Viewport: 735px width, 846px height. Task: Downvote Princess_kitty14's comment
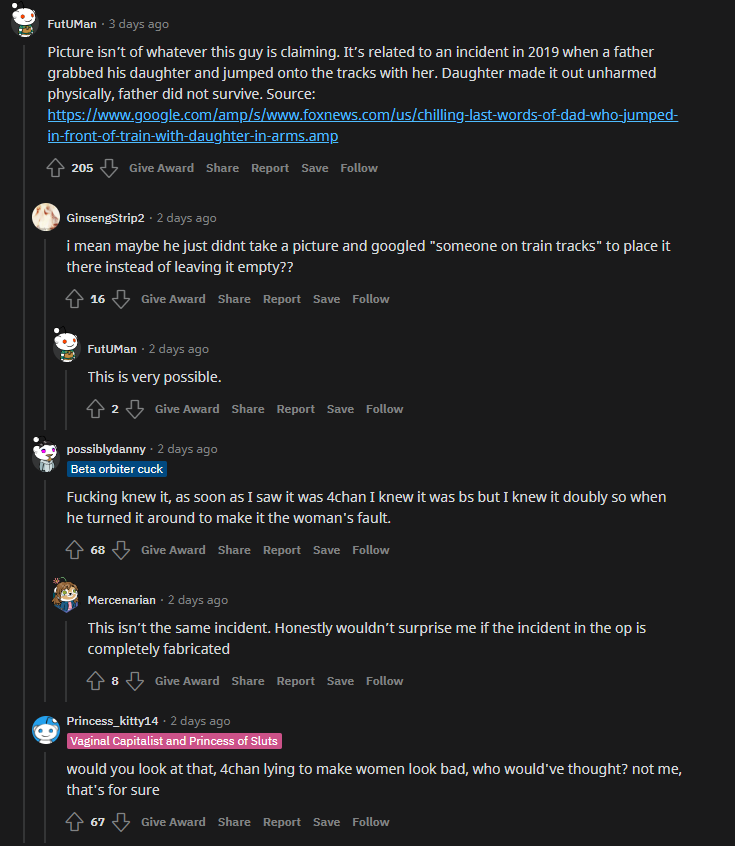pos(121,822)
